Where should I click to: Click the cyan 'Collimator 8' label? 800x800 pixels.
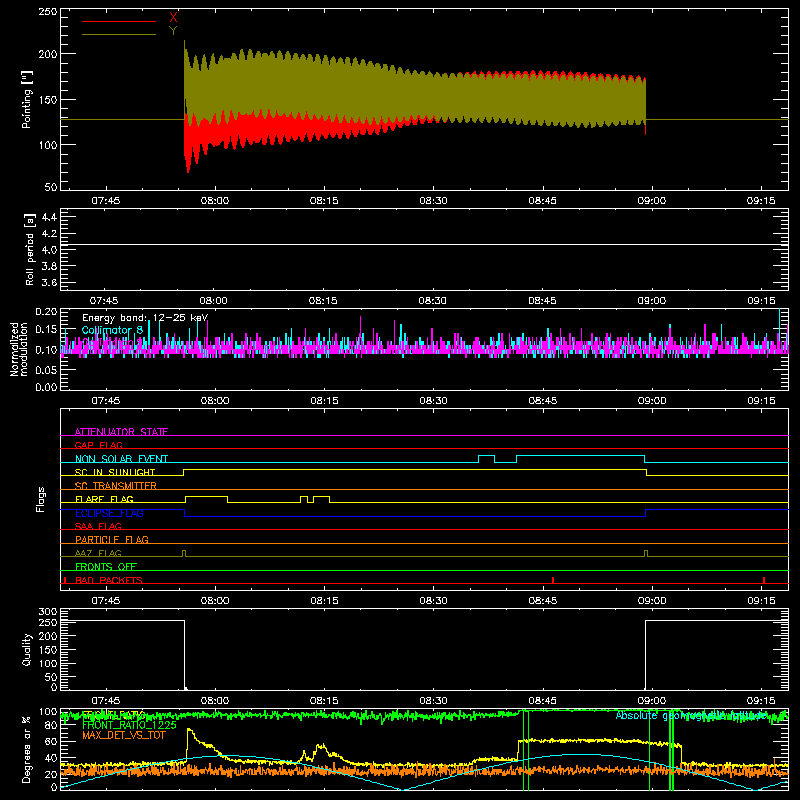112,330
